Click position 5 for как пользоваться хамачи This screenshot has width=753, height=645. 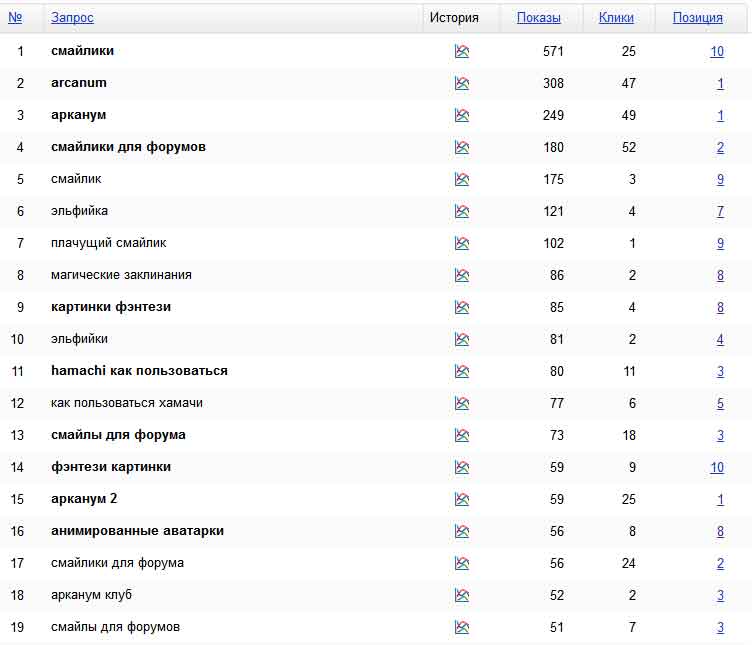click(x=720, y=403)
